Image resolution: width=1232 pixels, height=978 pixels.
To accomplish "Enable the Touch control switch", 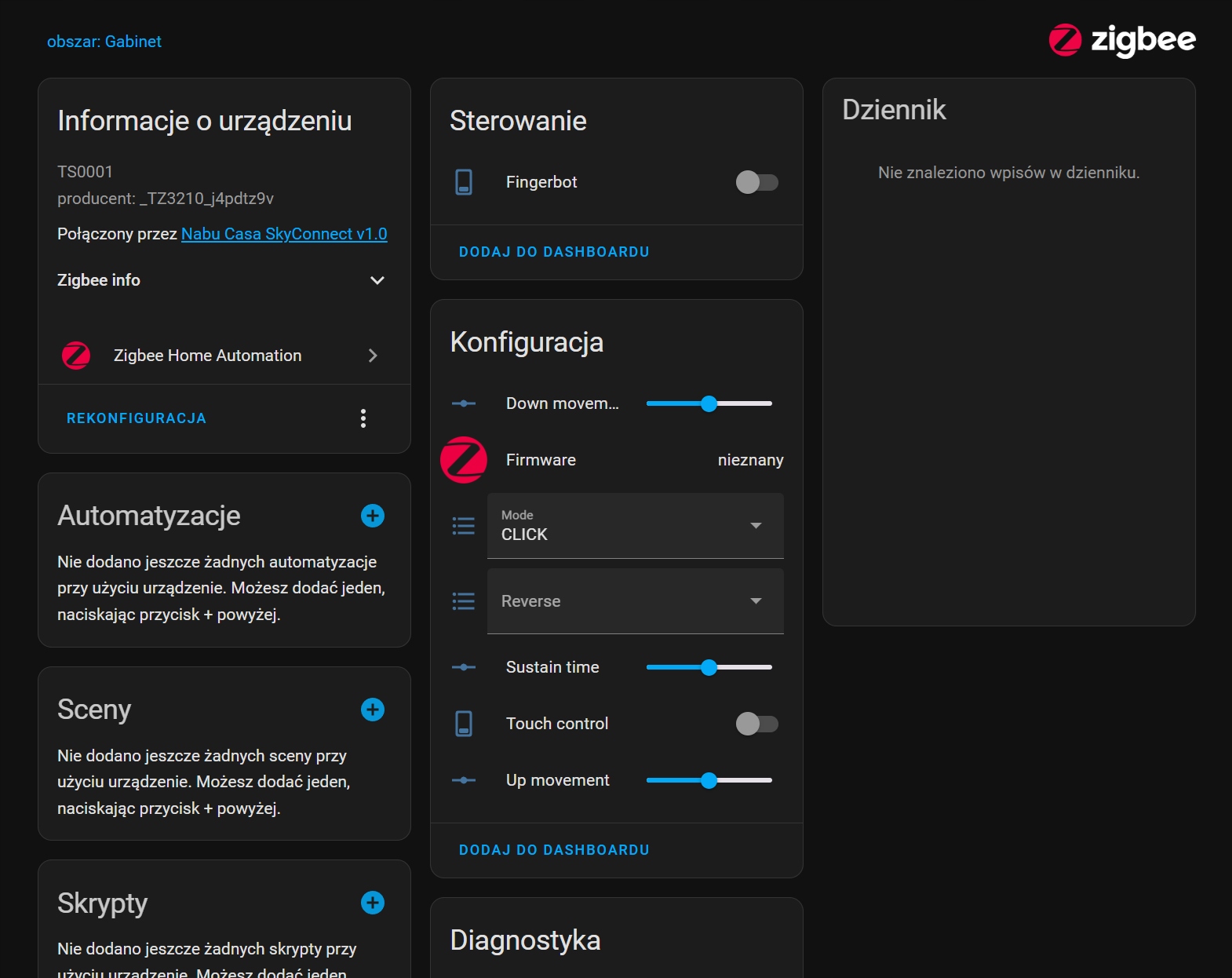I will point(756,724).
